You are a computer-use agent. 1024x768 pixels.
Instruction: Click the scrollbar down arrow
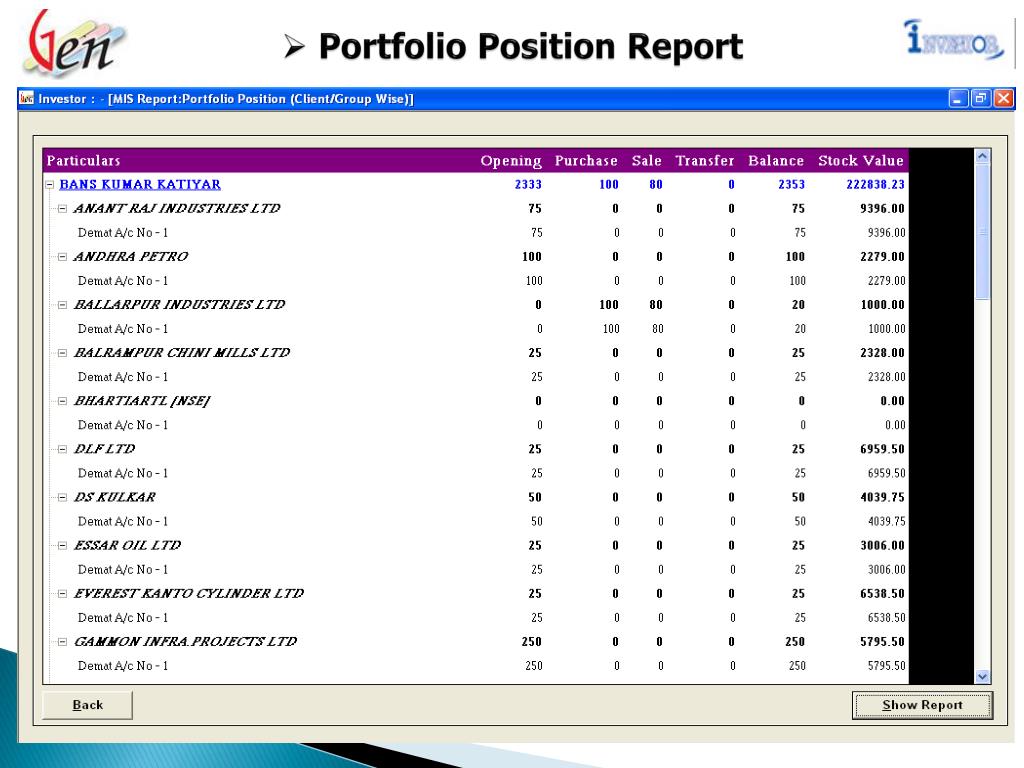[982, 677]
